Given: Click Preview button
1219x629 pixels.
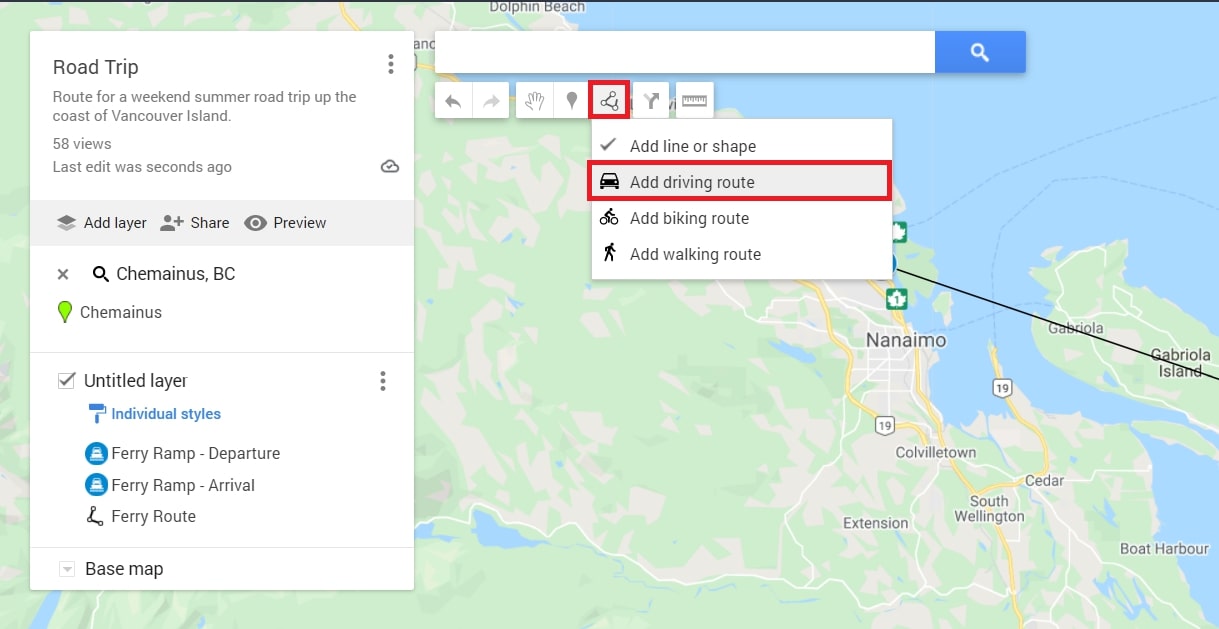Looking at the screenshot, I should [286, 223].
